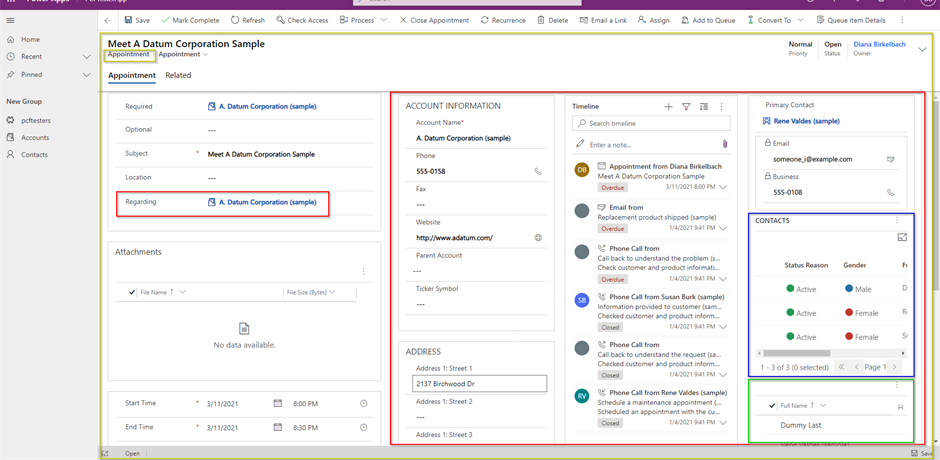Open Check Access
940x460 pixels.
pyautogui.click(x=302, y=20)
